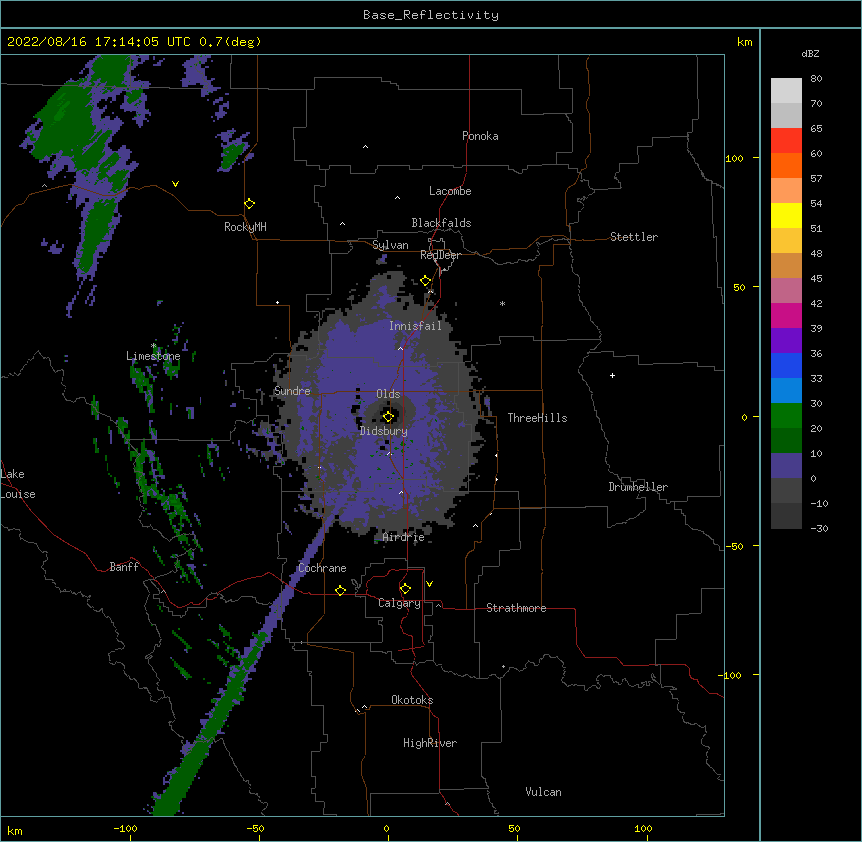The image size is (862, 842).
Task: Click the 65 dBZ red legend swatch
Action: click(786, 140)
